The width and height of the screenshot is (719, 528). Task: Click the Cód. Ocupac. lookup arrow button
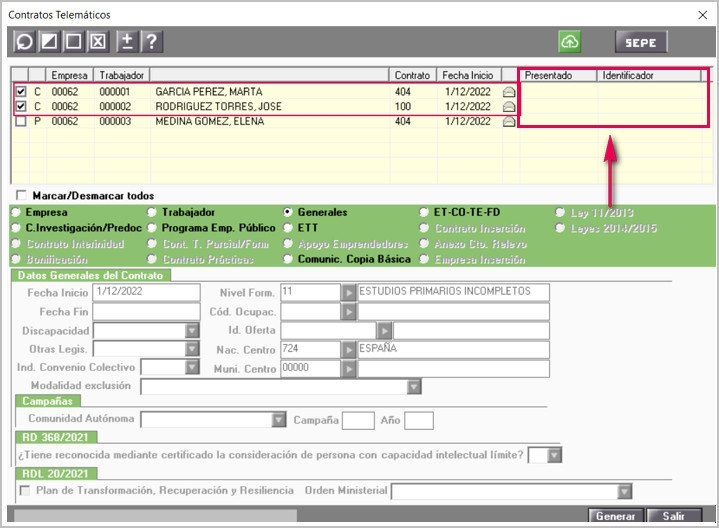(348, 312)
